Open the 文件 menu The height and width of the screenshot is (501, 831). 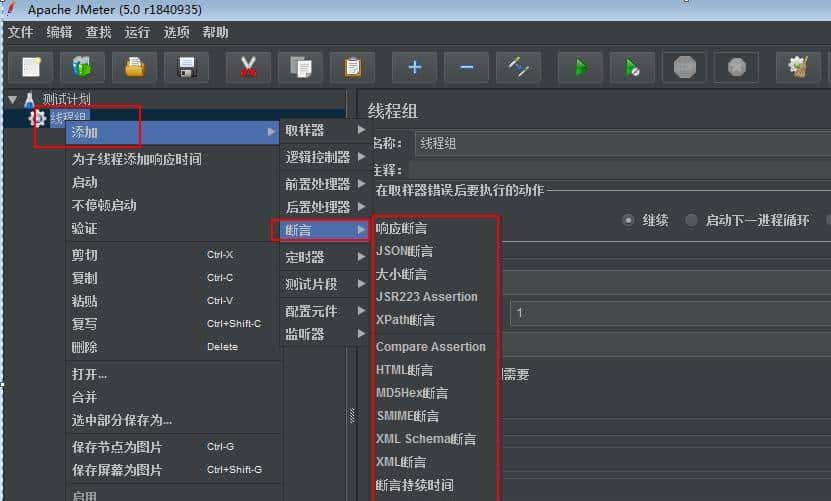click(x=21, y=32)
